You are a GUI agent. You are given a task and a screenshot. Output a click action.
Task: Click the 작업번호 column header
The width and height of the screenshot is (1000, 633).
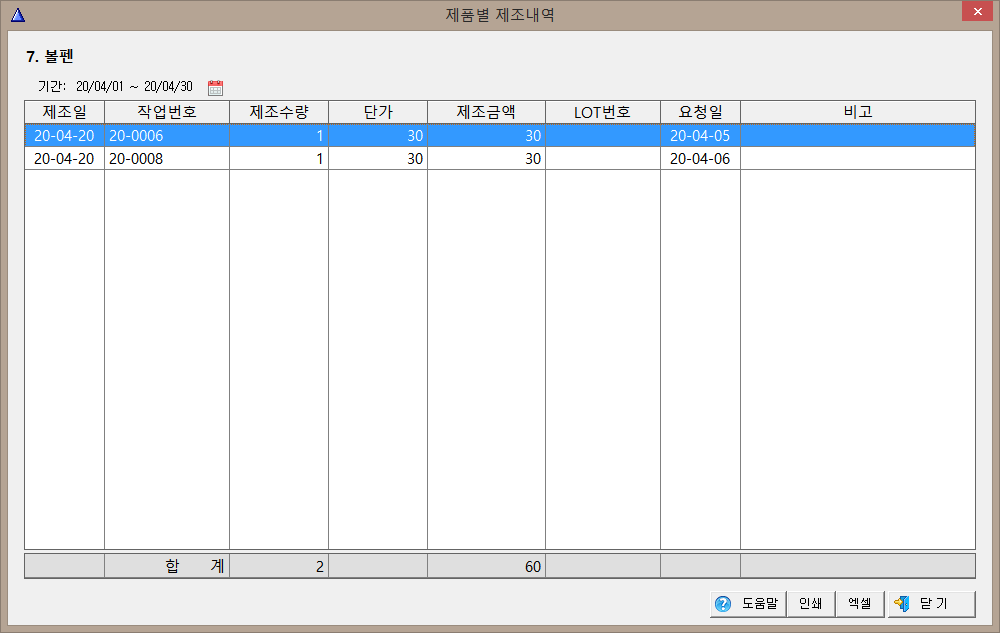pyautogui.click(x=167, y=112)
